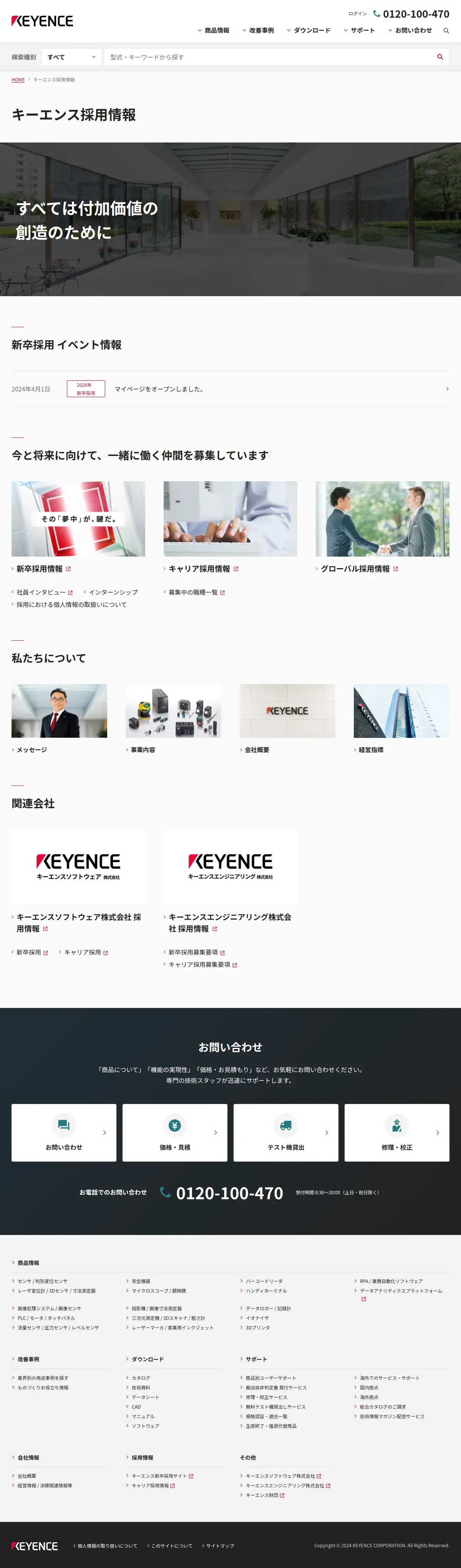The width and height of the screenshot is (461, 1568).
Task: Open the footer 経営情報 / 決算関連情報等 link
Action: click(x=45, y=1486)
